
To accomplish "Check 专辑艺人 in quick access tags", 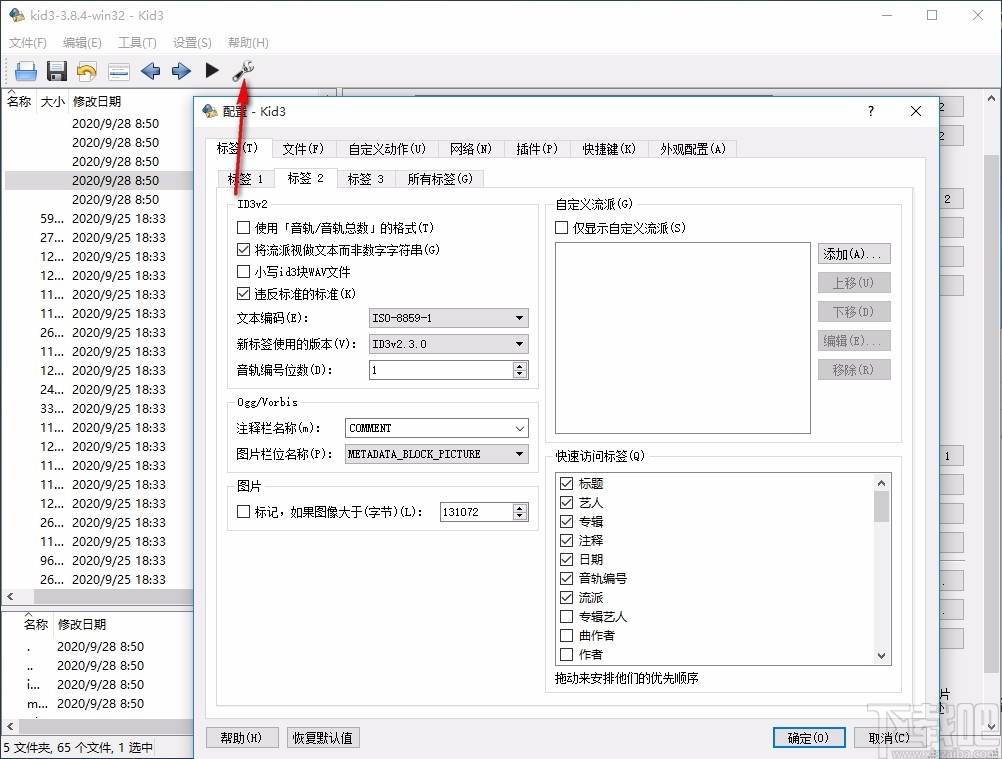I will point(566,617).
